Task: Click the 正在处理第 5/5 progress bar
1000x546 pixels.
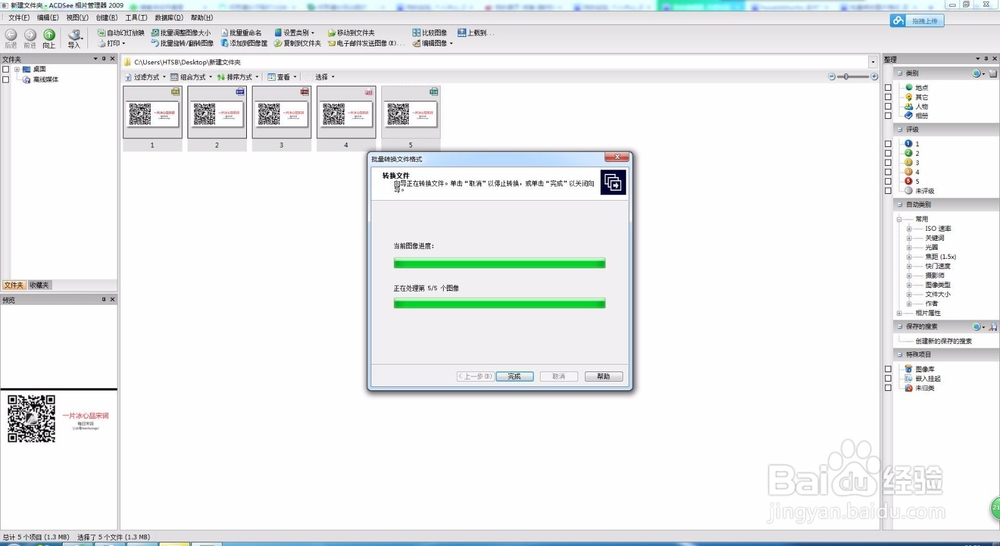Action: [x=499, y=304]
